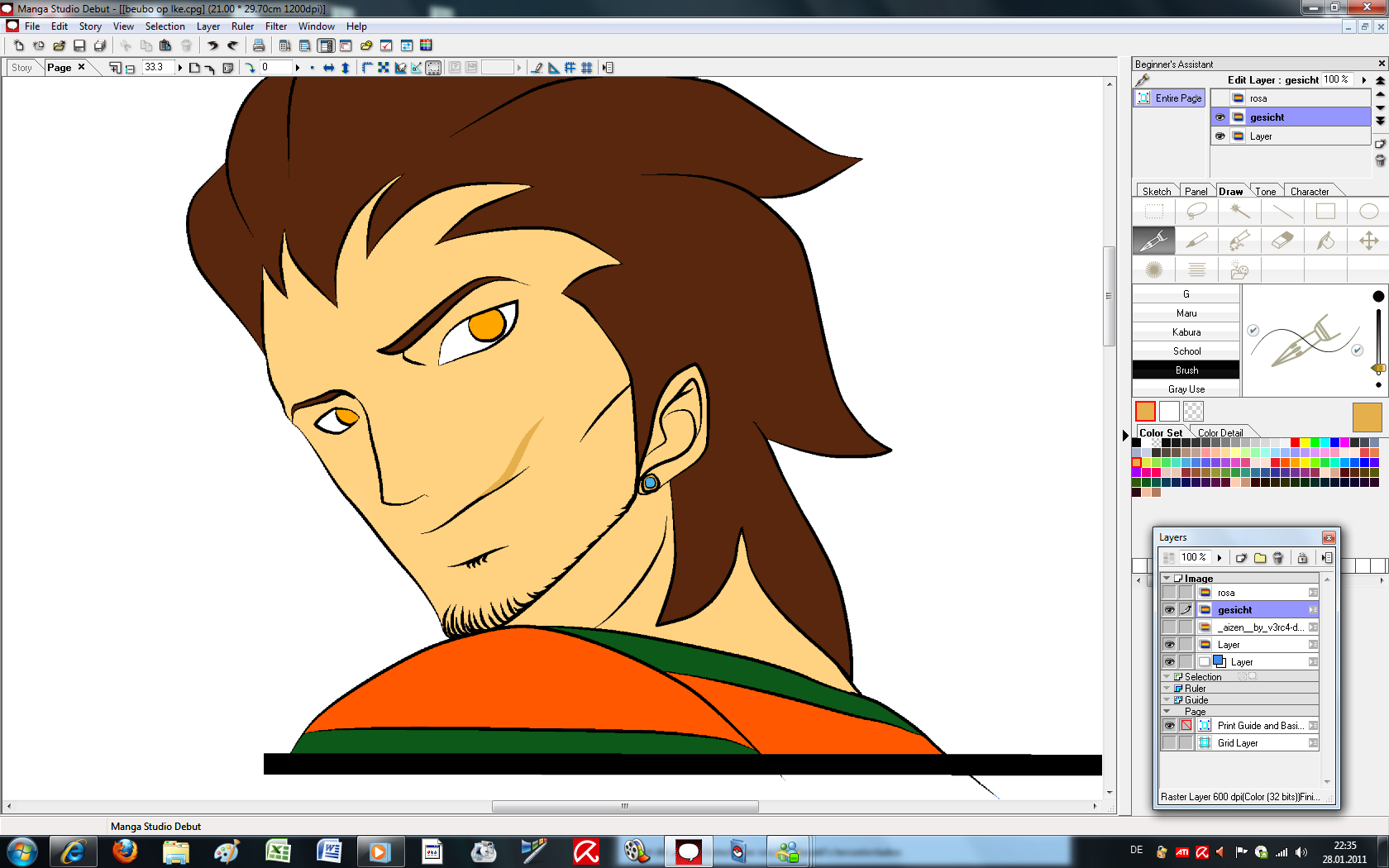The height and width of the screenshot is (868, 1389).
Task: Show the Grid Layer
Action: pyautogui.click(x=1169, y=743)
